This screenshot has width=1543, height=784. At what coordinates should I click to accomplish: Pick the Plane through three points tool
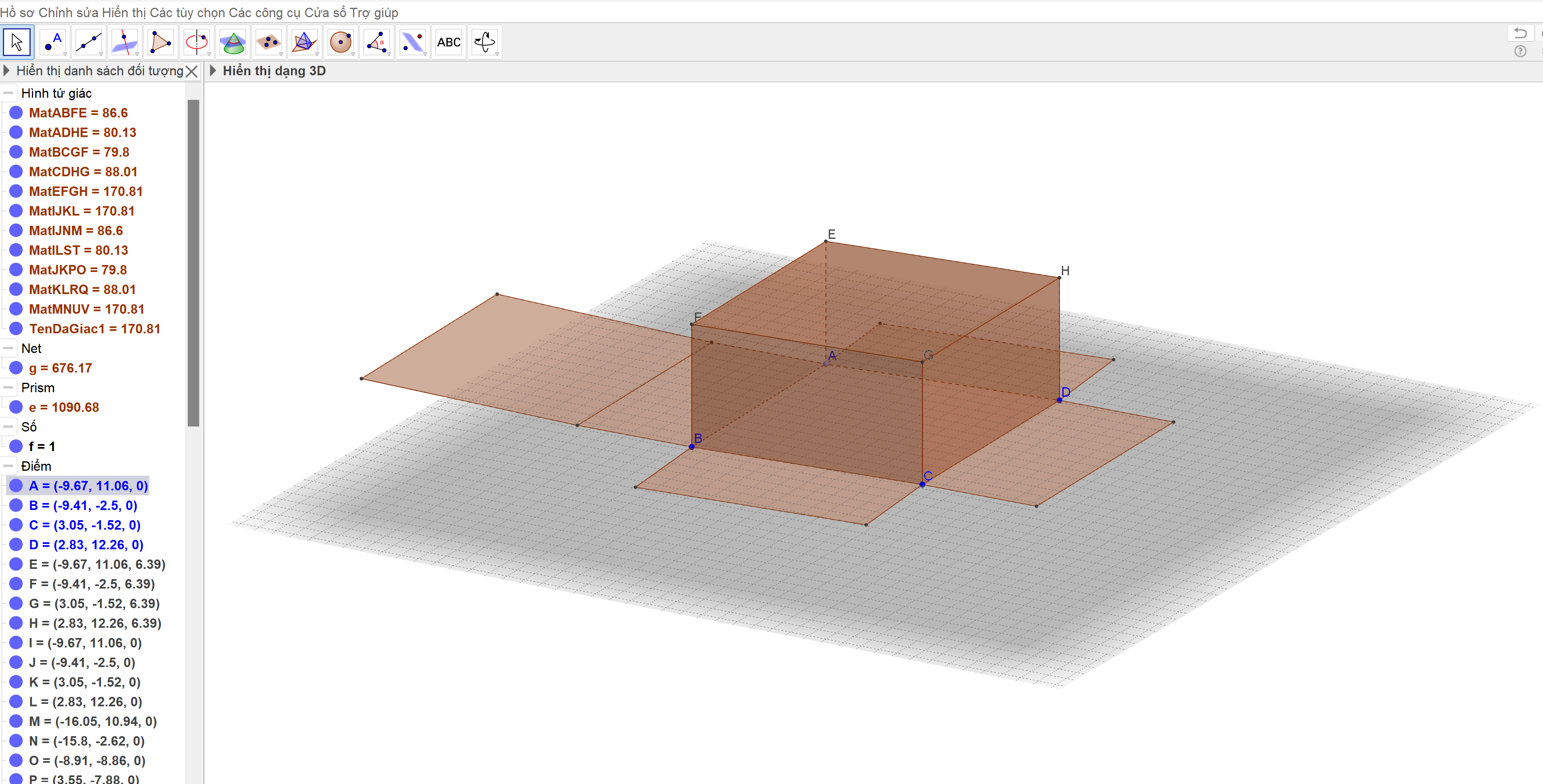(268, 43)
